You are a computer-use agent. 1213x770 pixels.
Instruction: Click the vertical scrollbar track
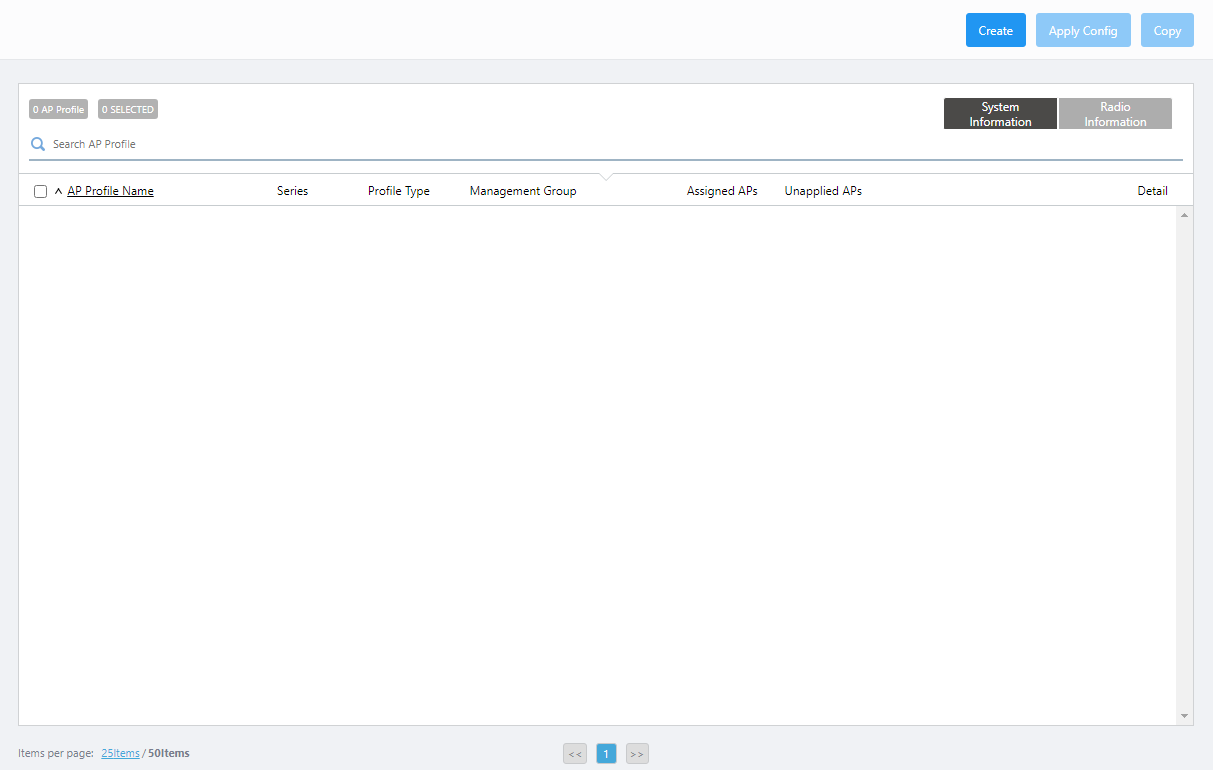tap(1185, 460)
